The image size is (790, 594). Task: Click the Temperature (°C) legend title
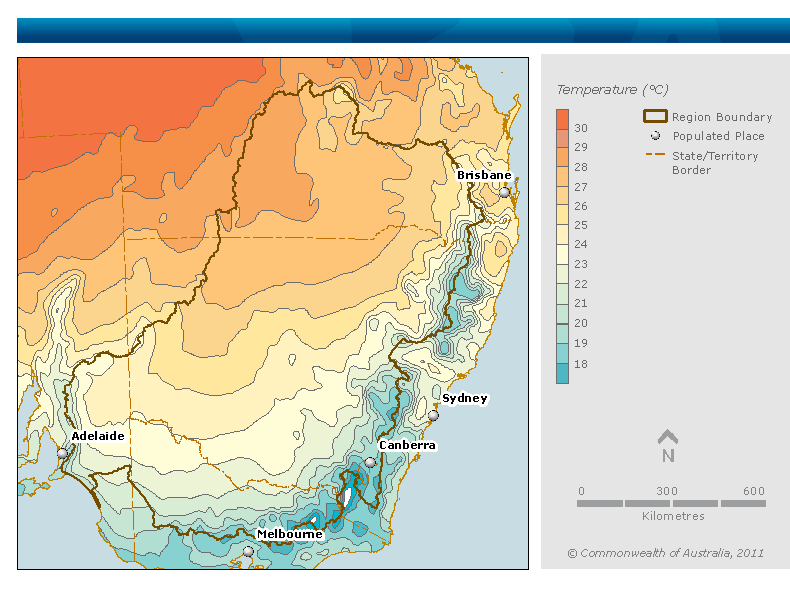612,90
